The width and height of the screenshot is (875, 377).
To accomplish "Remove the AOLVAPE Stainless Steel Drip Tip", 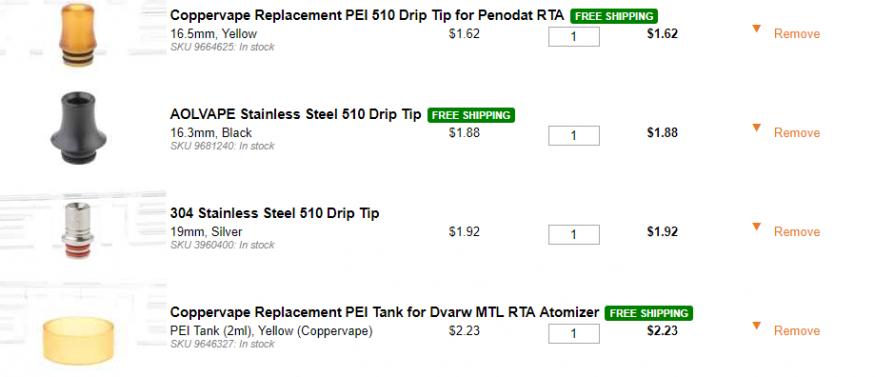I will coord(797,133).
